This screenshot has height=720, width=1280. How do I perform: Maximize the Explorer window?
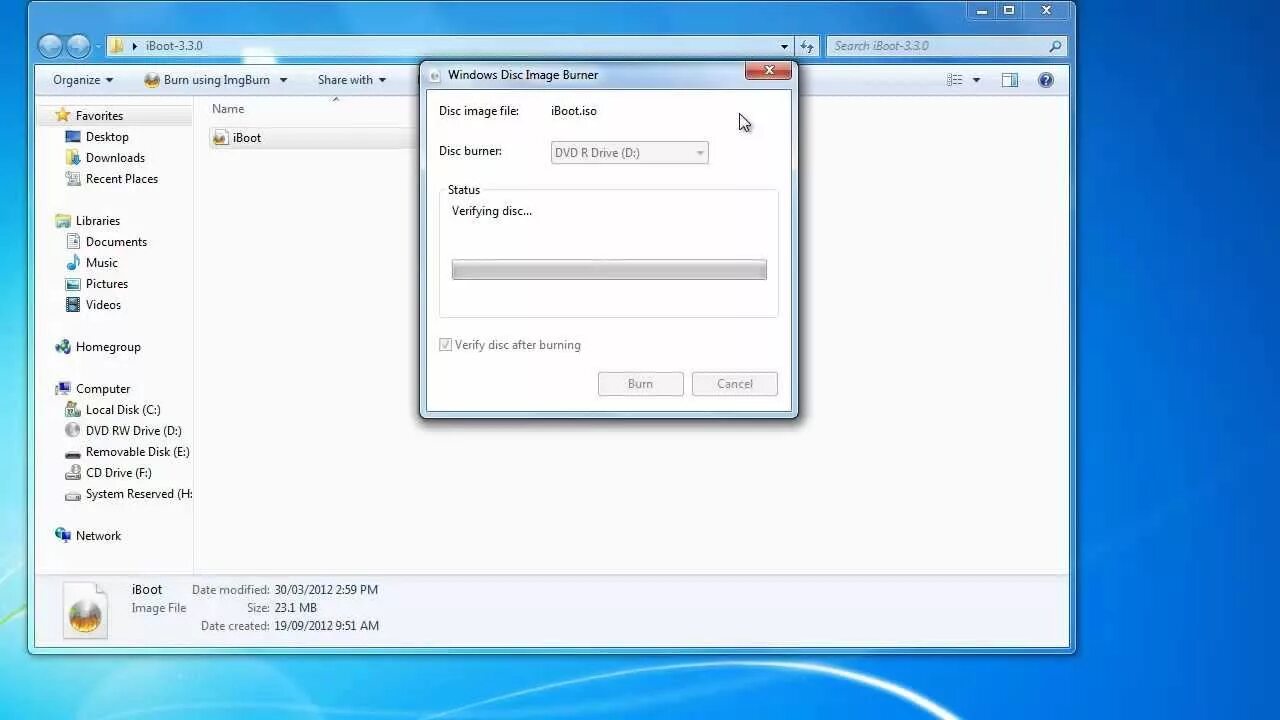pos(1009,10)
